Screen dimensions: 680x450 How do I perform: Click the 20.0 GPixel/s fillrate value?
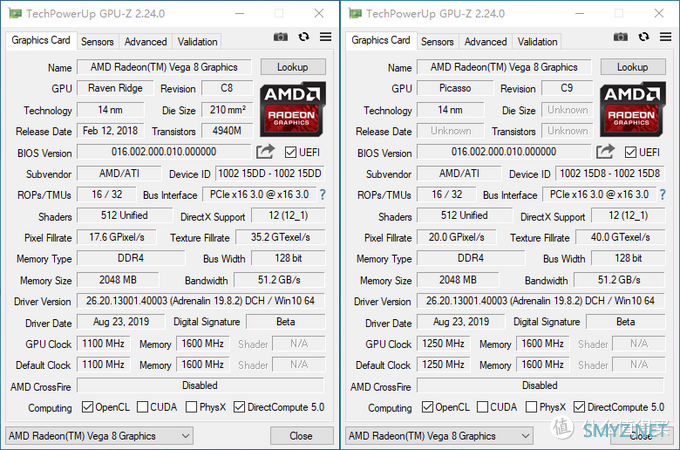457,237
